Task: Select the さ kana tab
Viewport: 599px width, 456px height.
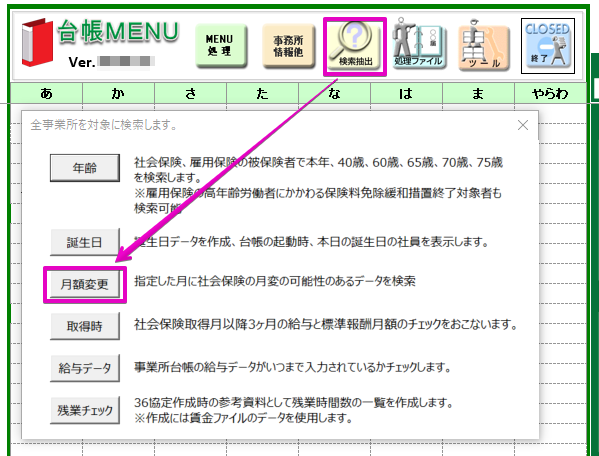Action: [190, 93]
